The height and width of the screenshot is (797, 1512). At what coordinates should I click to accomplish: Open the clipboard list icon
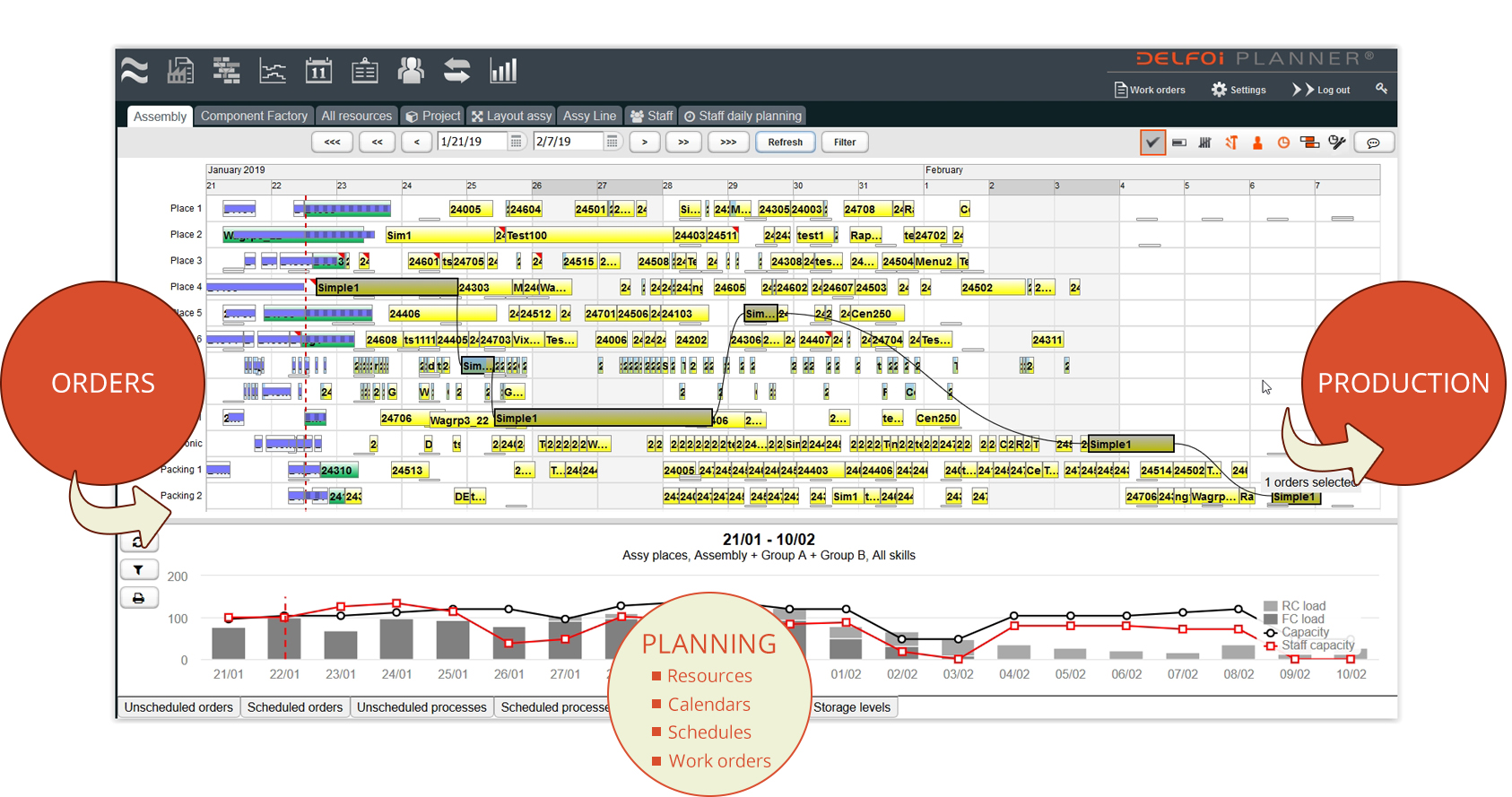(364, 71)
